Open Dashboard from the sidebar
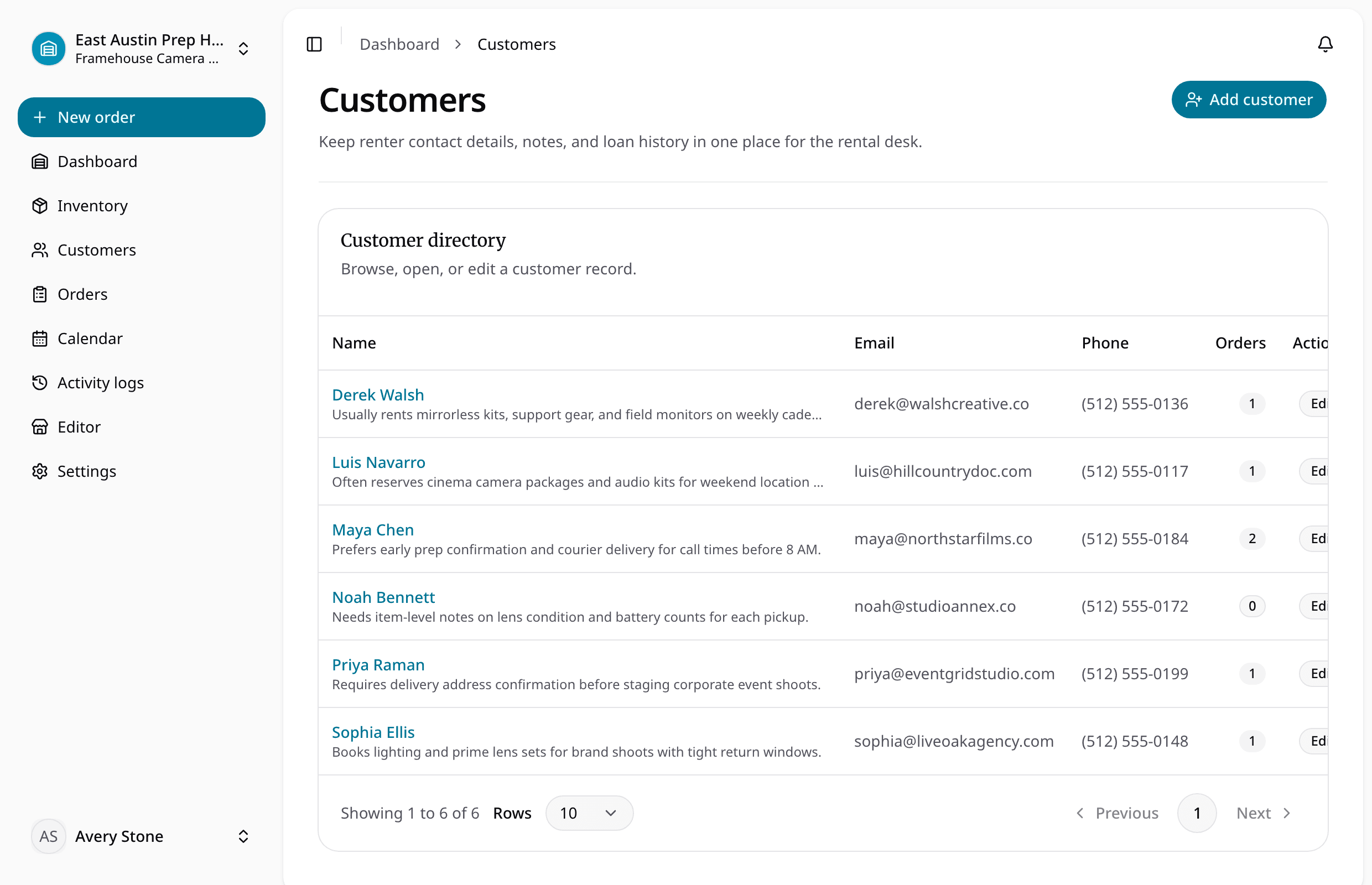This screenshot has width=1372, height=885. coord(142,162)
